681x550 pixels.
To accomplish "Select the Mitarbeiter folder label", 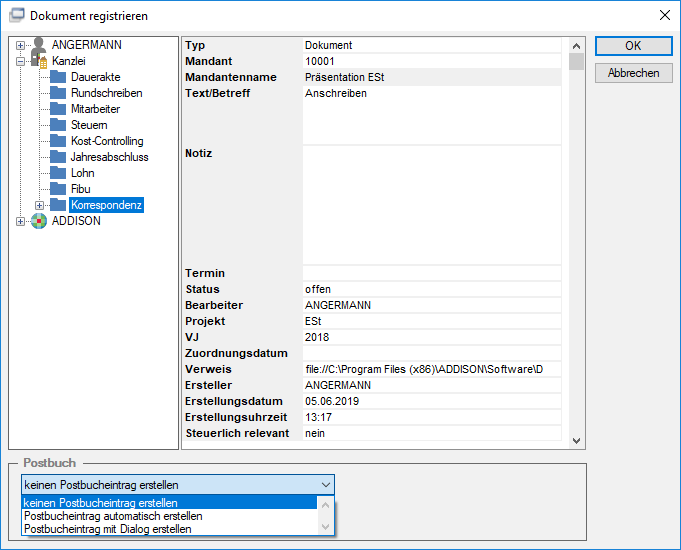I will pos(95,109).
